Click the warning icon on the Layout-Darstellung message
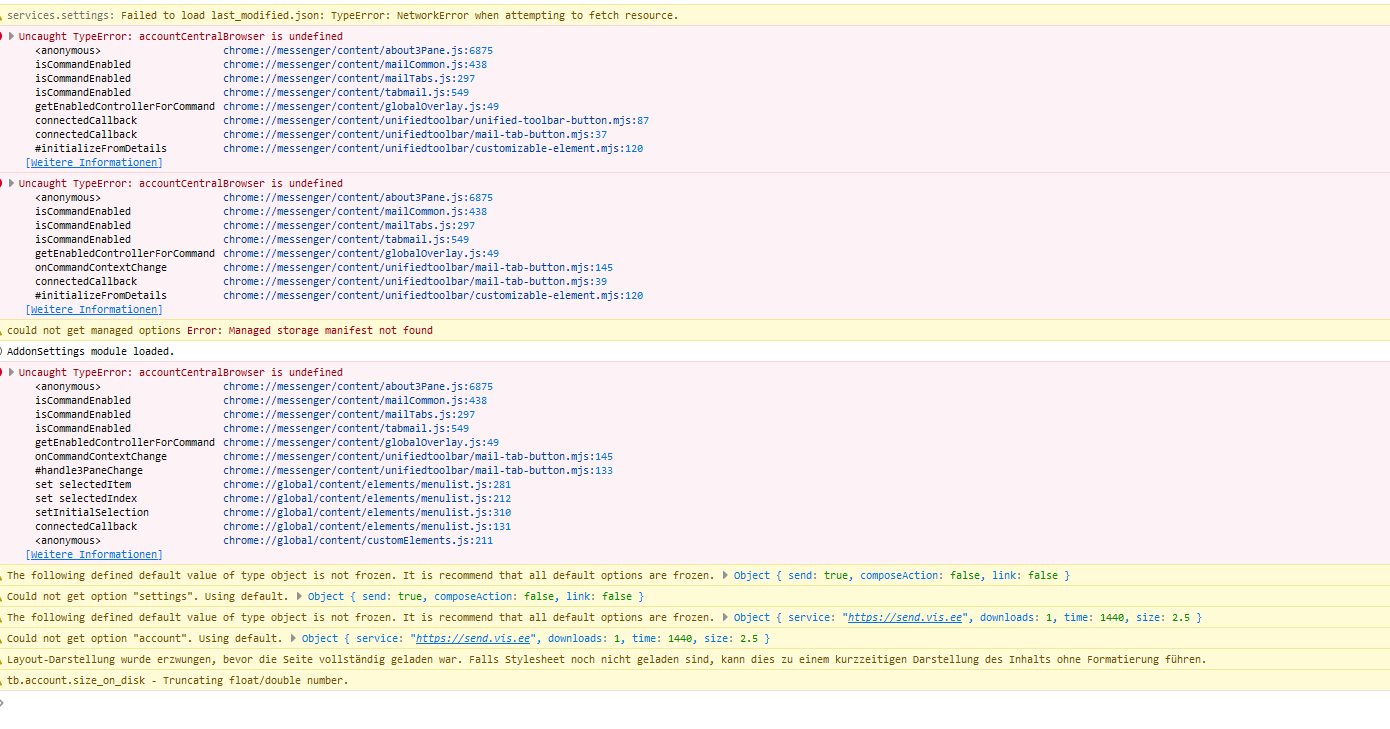The image size is (1390, 729). click(x=2, y=659)
